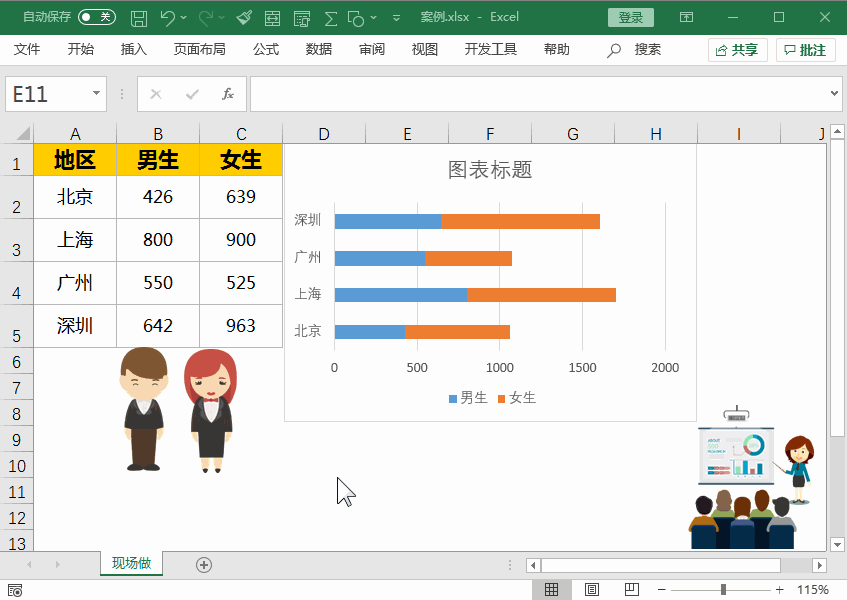
Task: Click the table icon next to the sigma
Action: (x=301, y=18)
